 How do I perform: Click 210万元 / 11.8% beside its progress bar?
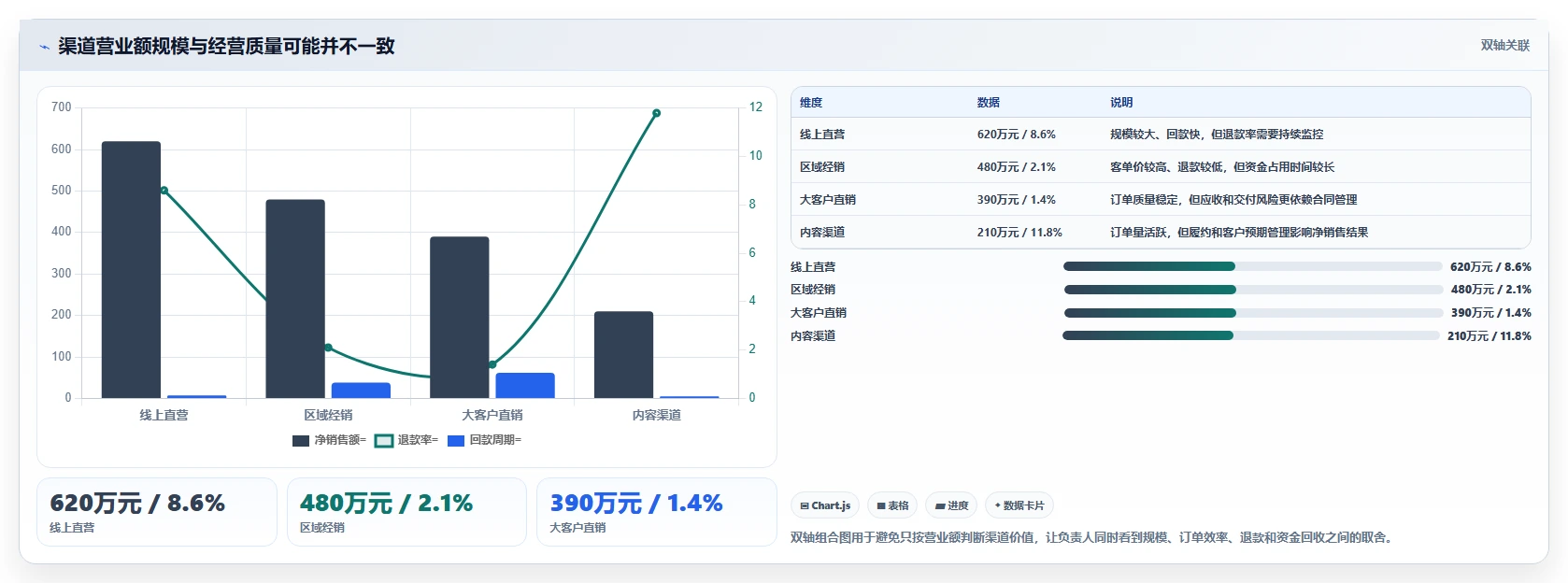click(1490, 336)
